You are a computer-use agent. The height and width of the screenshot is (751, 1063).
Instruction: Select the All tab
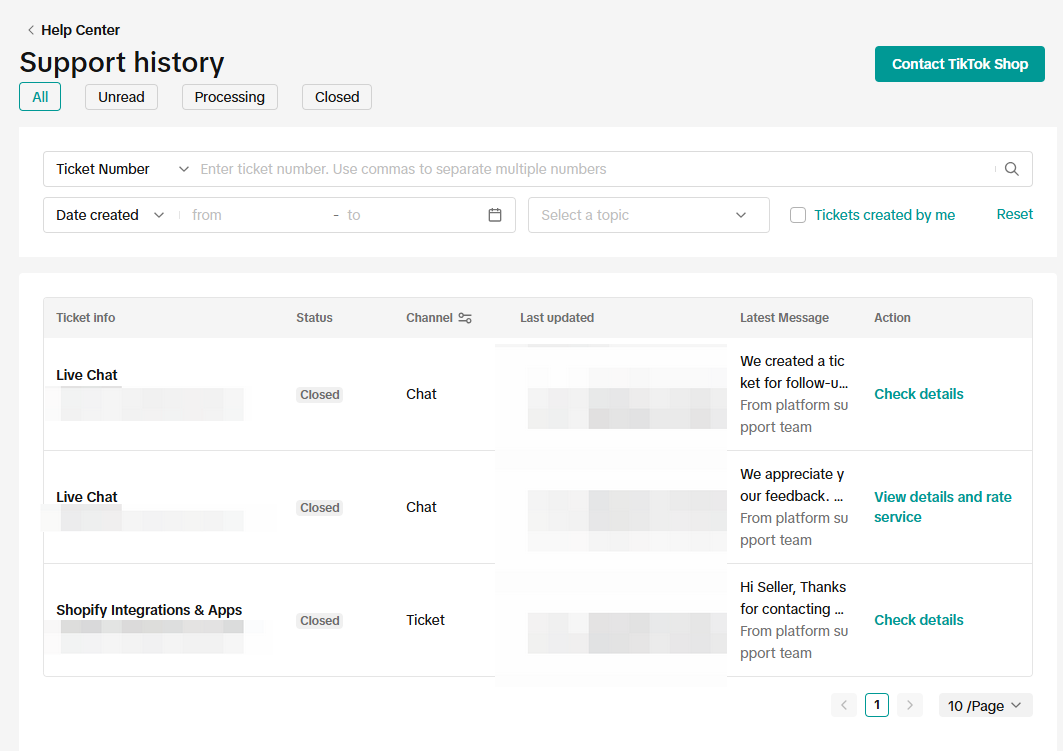[x=40, y=97]
